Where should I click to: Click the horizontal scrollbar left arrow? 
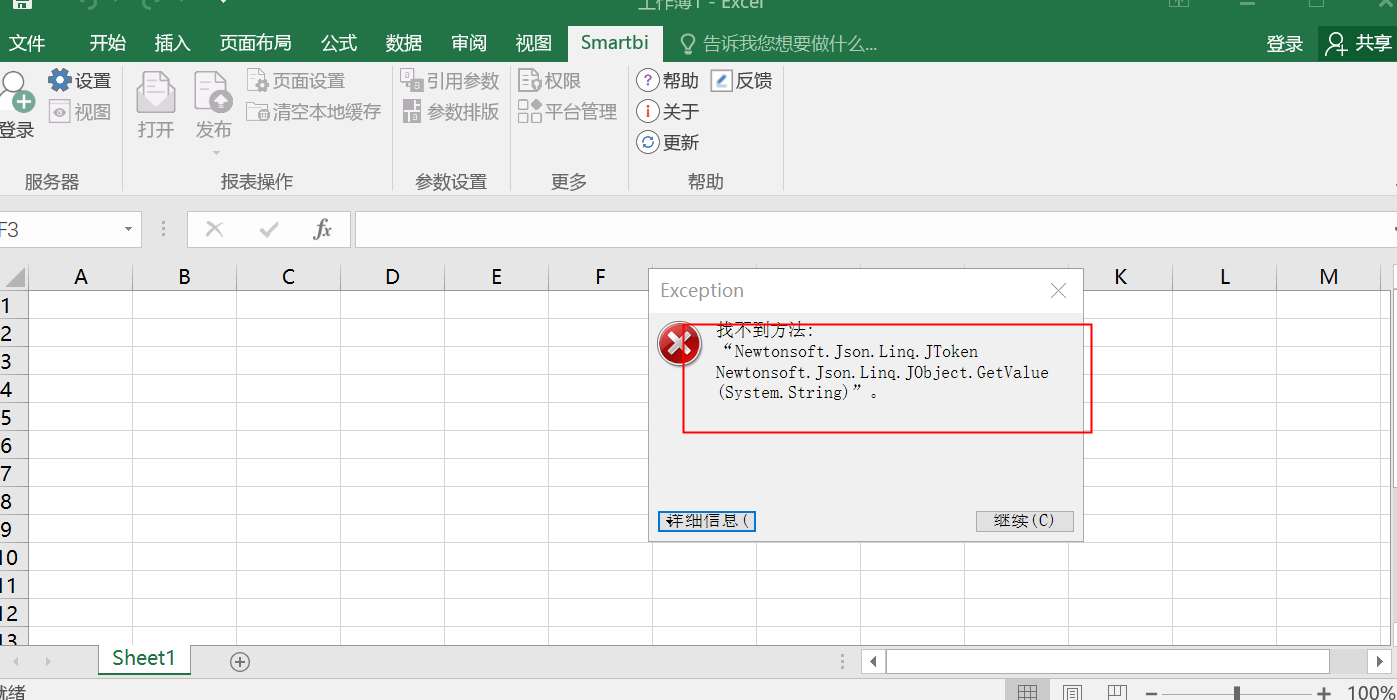873,661
